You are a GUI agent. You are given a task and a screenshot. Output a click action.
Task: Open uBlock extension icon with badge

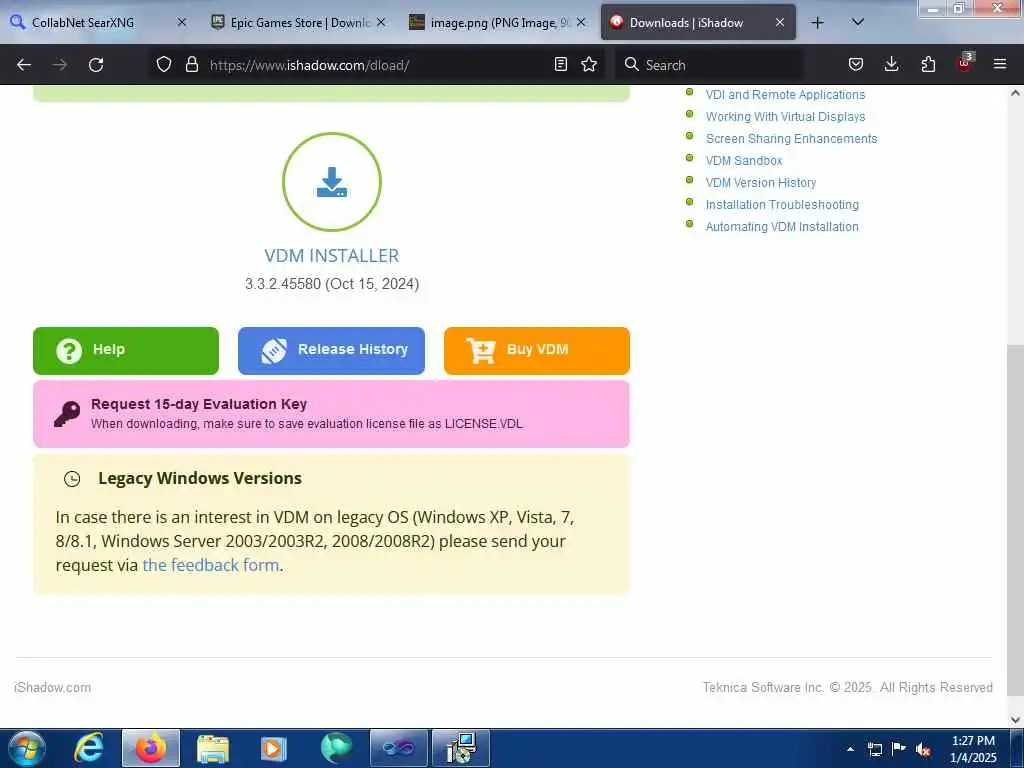965,63
